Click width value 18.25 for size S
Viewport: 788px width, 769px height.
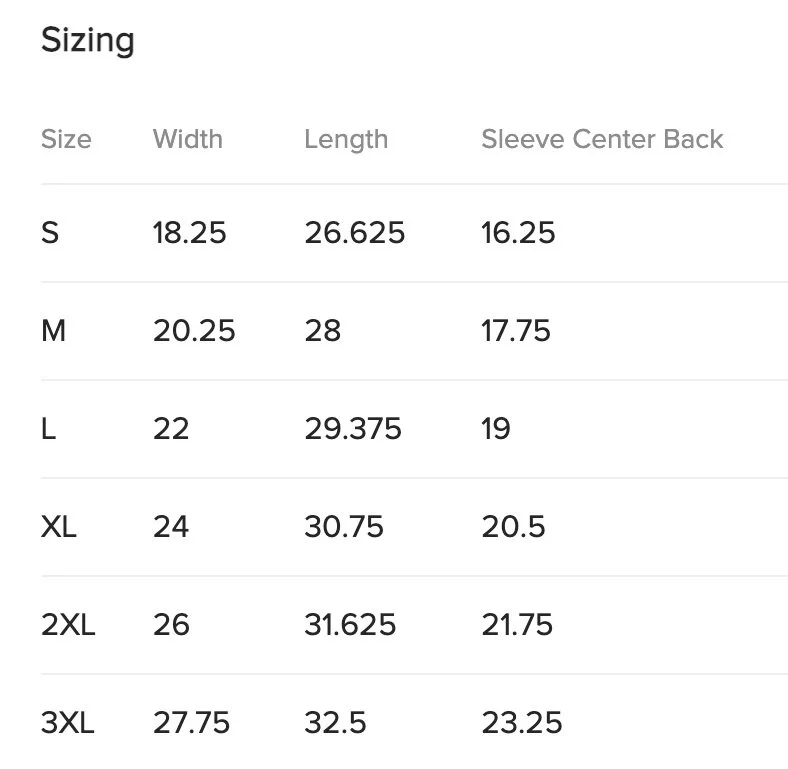[189, 233]
